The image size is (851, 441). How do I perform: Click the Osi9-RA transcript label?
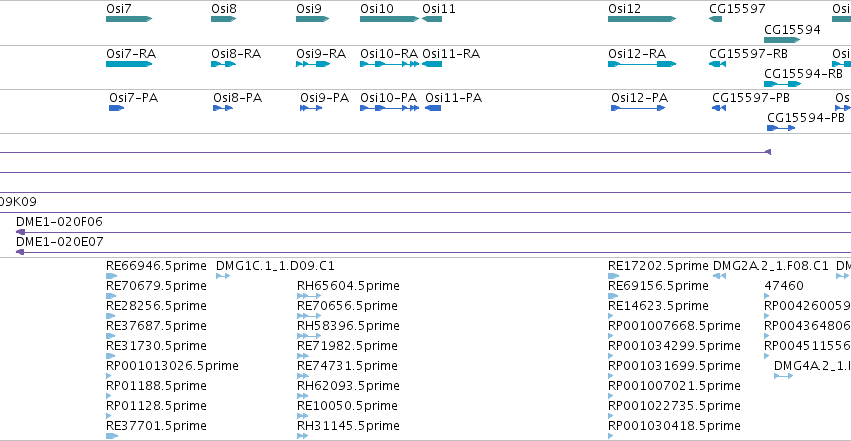coord(321,54)
